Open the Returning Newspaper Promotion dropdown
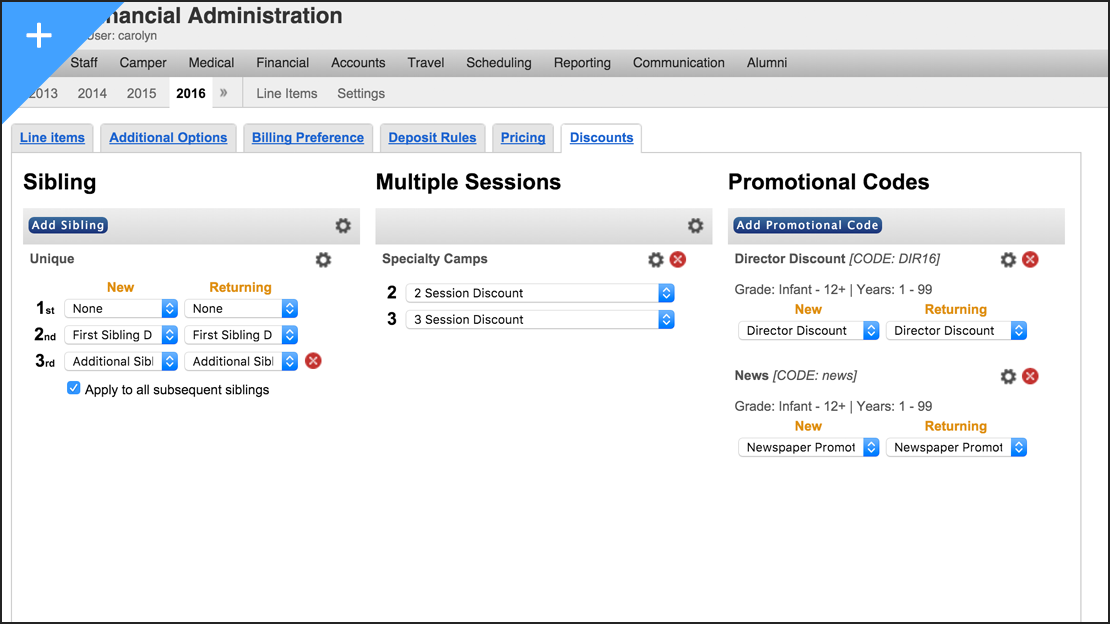 [956, 447]
